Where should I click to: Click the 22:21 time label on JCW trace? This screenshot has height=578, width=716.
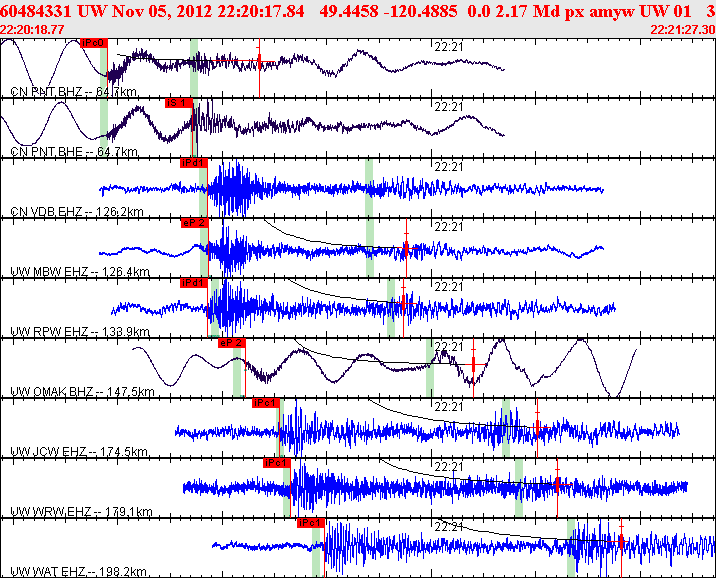(448, 407)
